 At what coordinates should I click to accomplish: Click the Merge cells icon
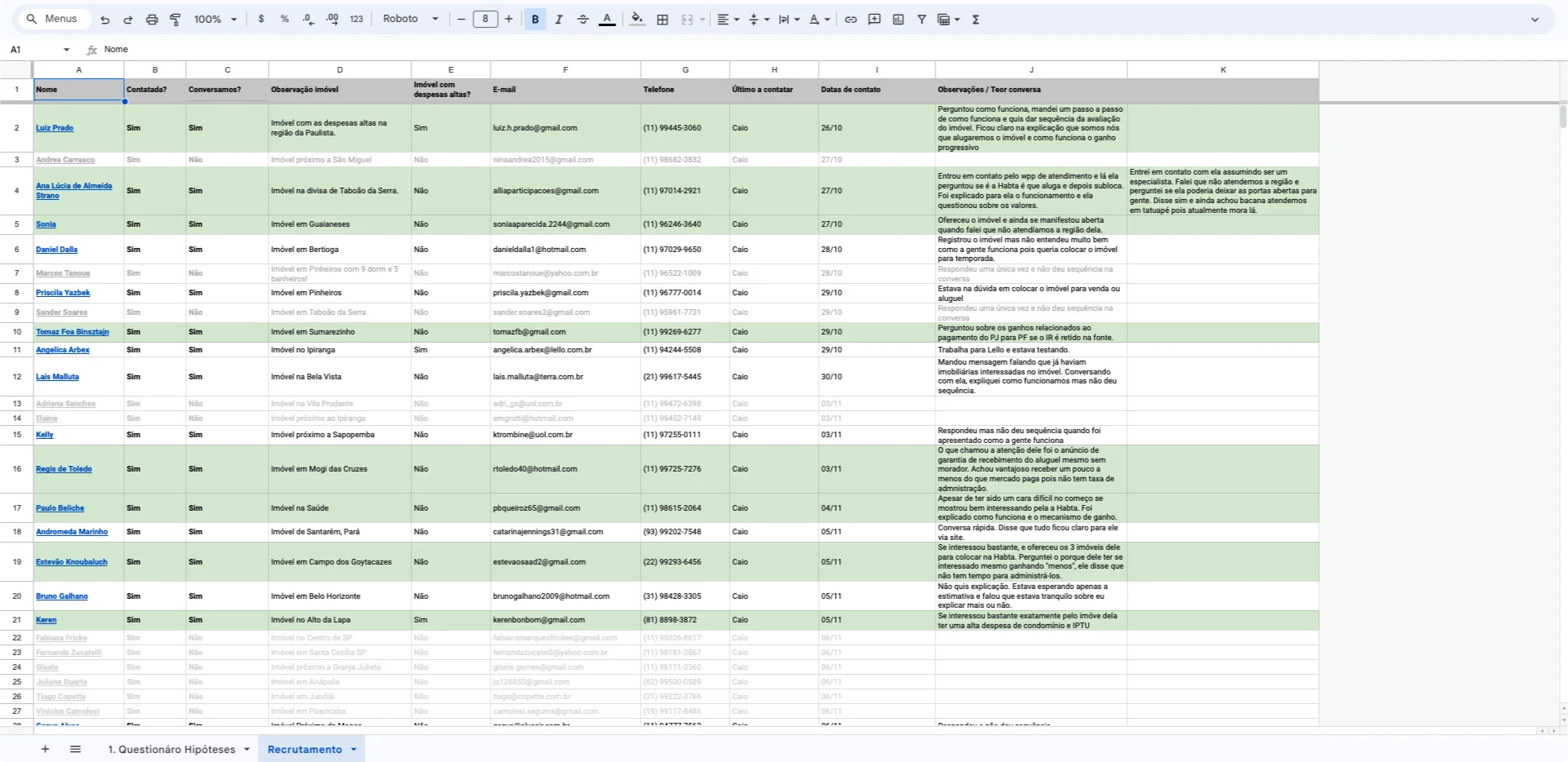click(686, 20)
